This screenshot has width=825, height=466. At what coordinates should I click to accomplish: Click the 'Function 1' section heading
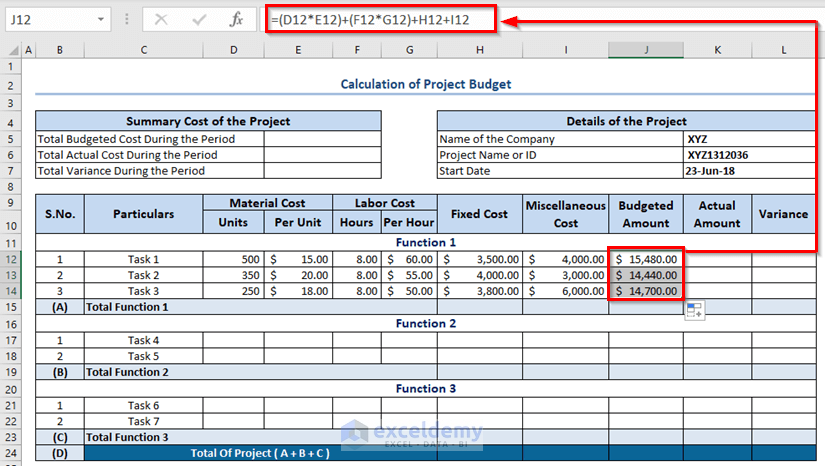pyautogui.click(x=426, y=242)
